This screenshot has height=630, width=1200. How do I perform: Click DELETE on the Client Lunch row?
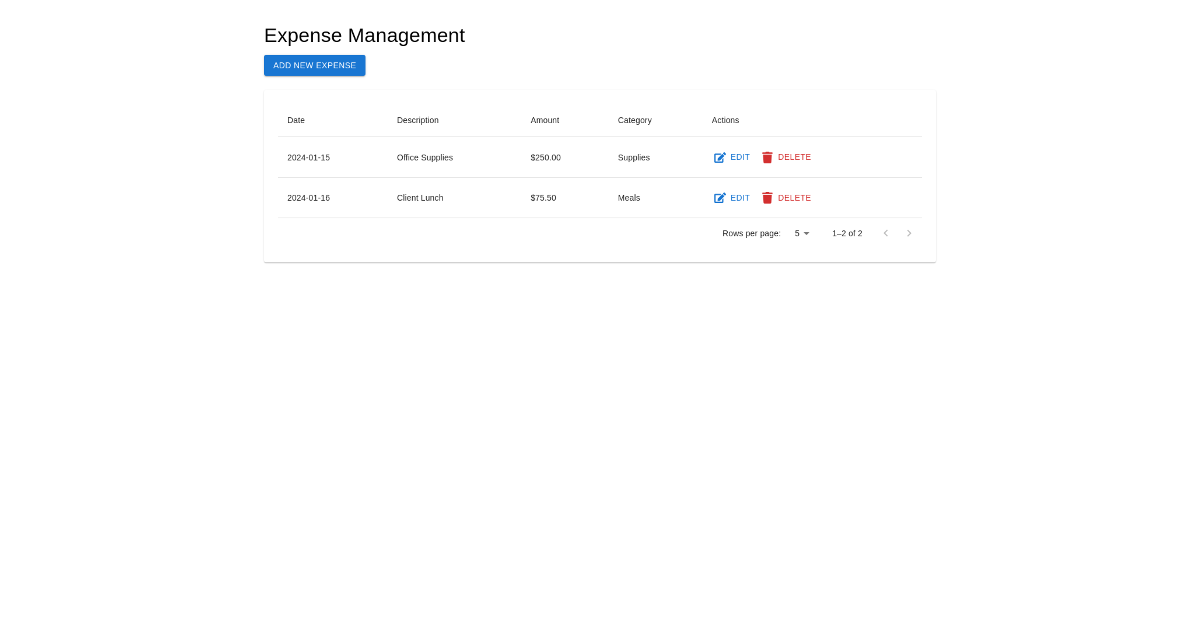[x=787, y=198]
